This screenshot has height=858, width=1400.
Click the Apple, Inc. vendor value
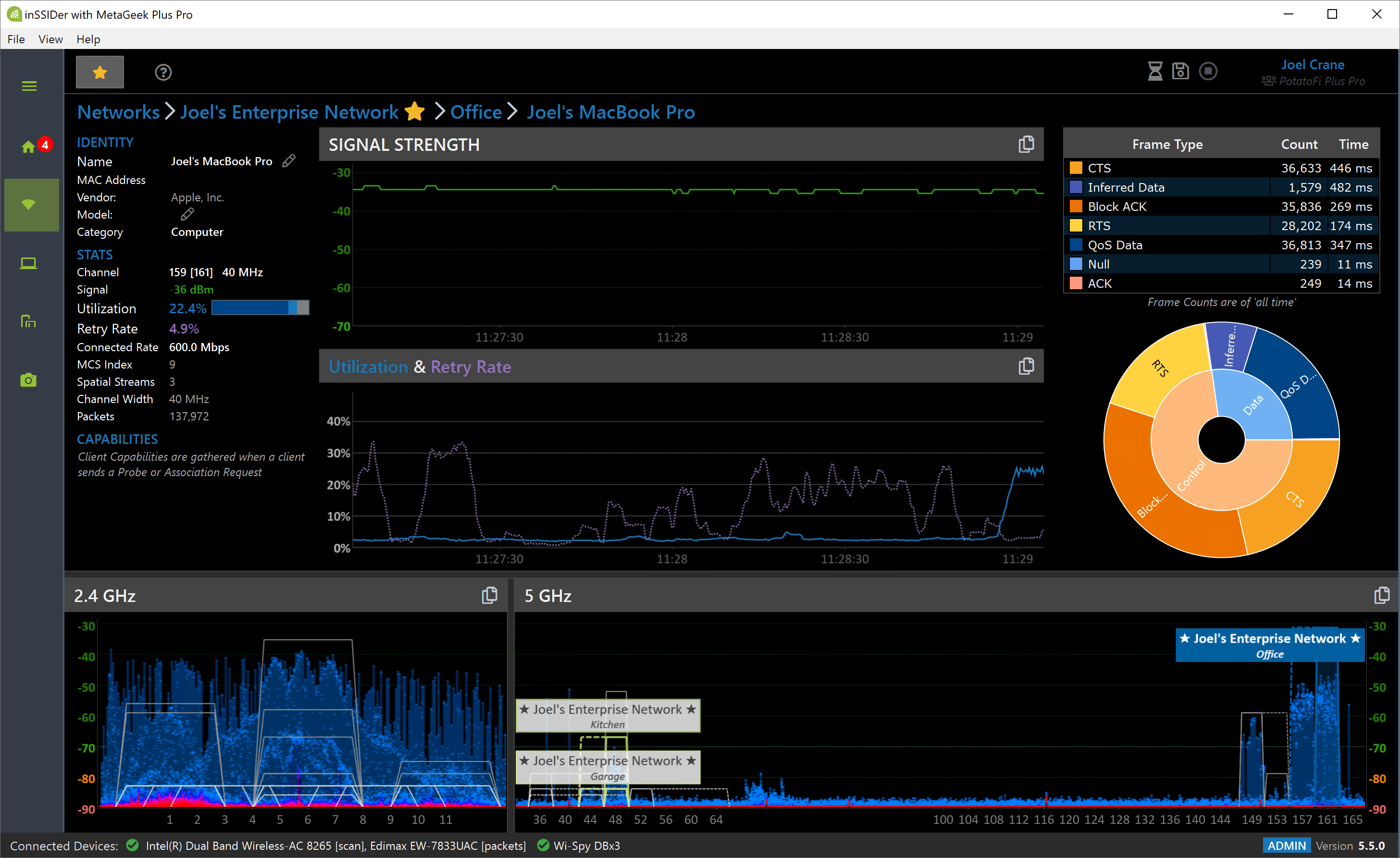point(198,197)
